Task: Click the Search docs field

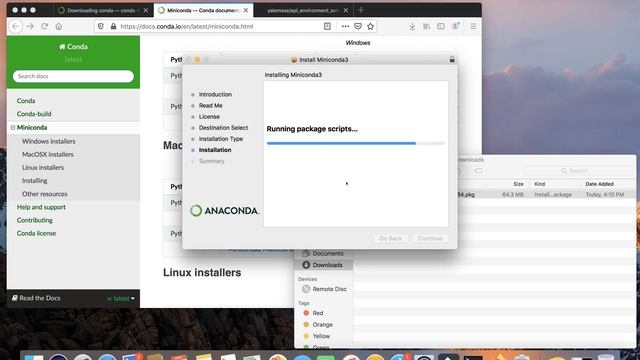Action: (73, 76)
